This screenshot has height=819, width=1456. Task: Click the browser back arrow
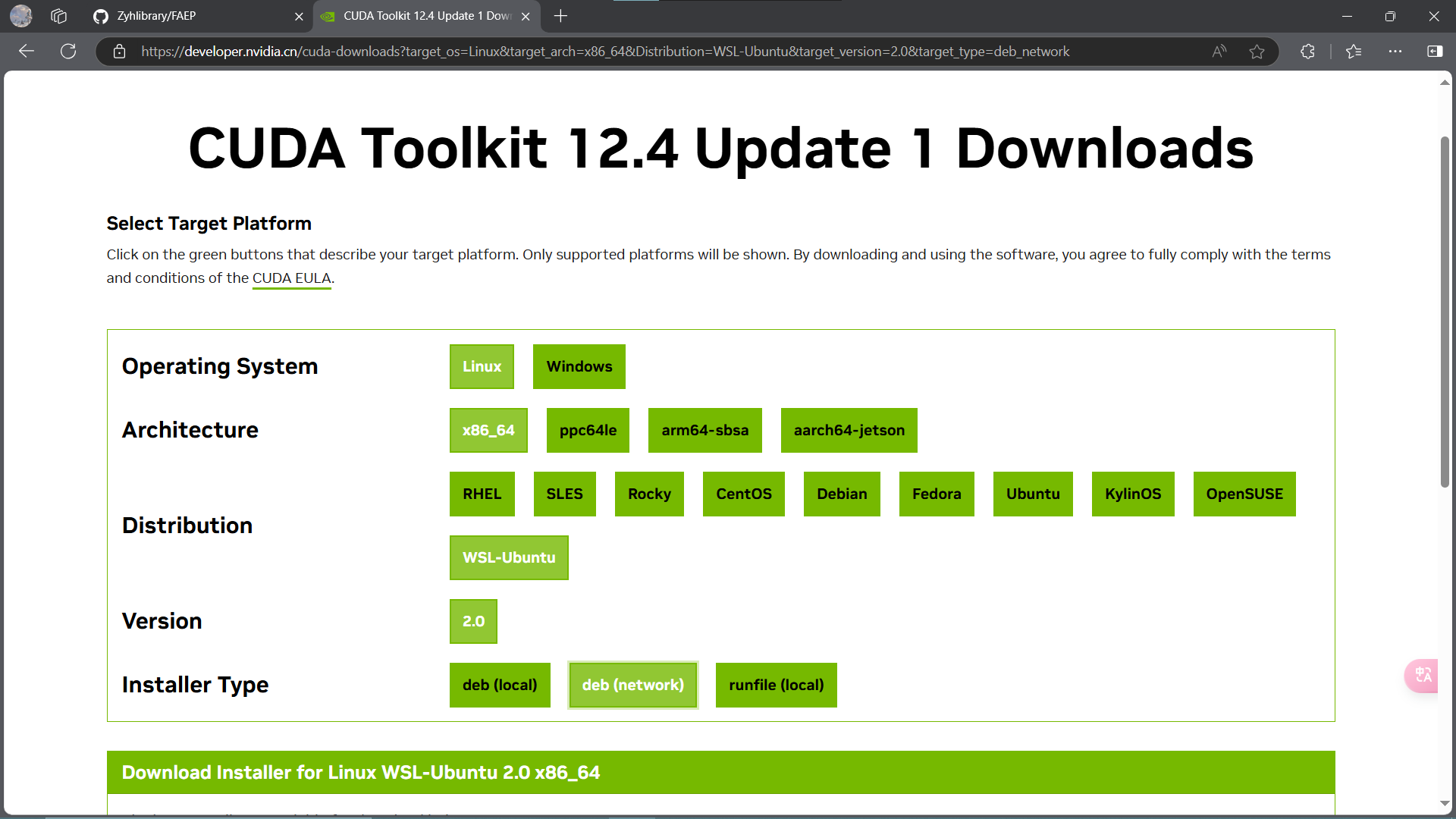tap(27, 51)
